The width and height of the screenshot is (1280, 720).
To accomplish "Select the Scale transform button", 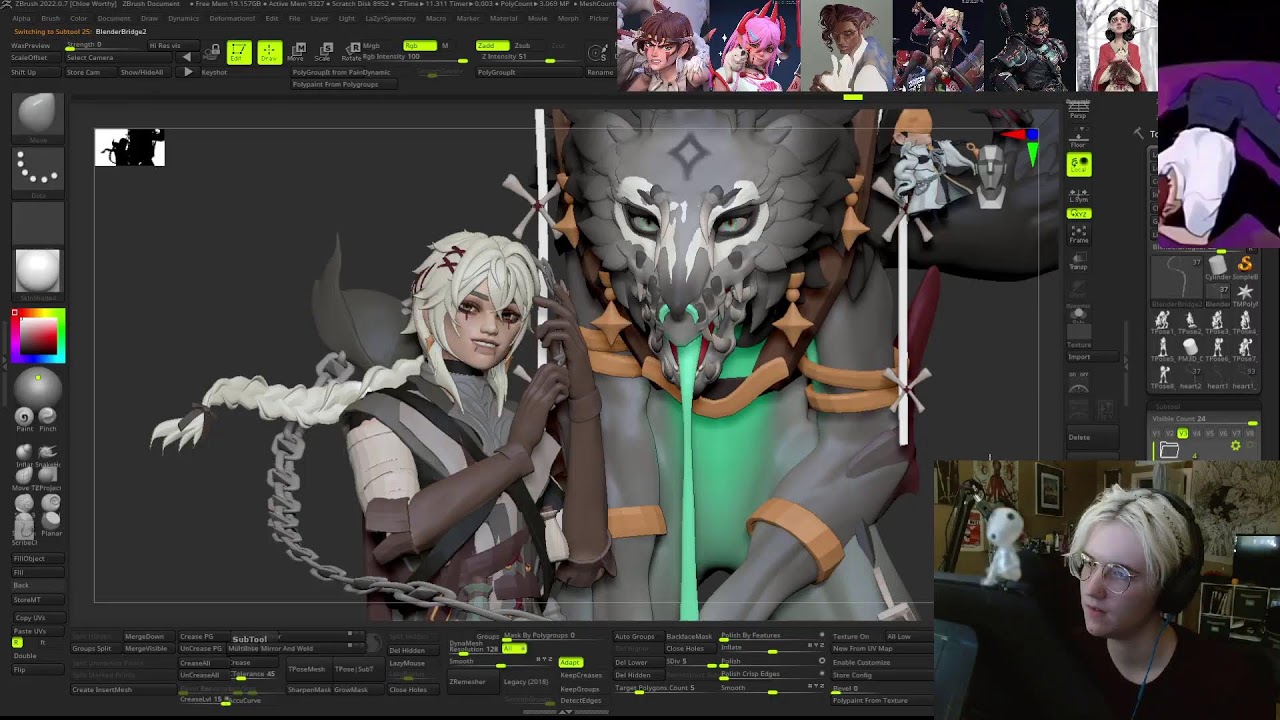I will (323, 53).
